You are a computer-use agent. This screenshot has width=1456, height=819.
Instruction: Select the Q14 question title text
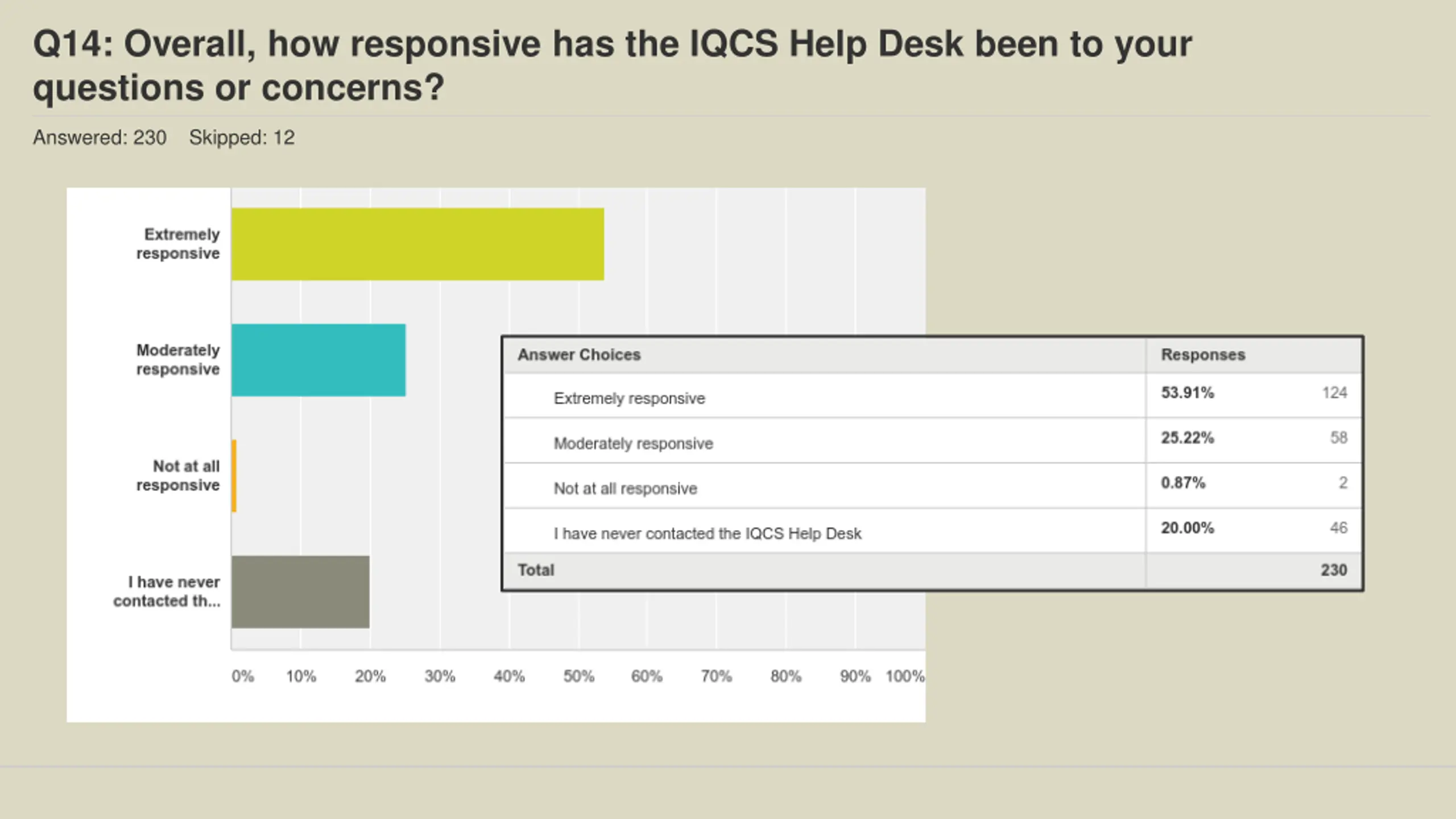pos(612,65)
